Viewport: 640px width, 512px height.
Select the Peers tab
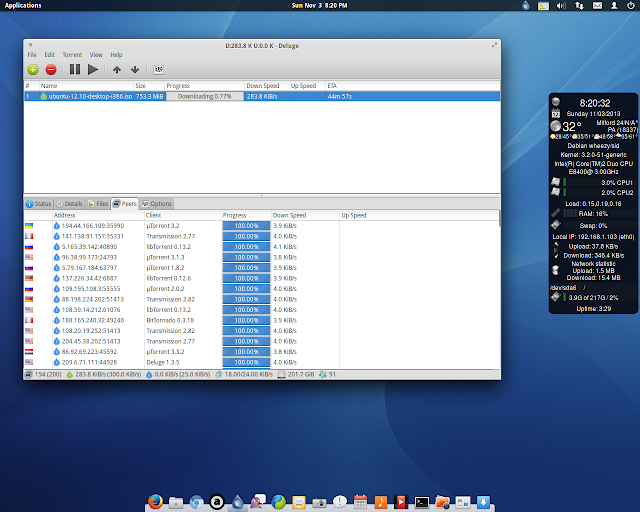tap(125, 203)
